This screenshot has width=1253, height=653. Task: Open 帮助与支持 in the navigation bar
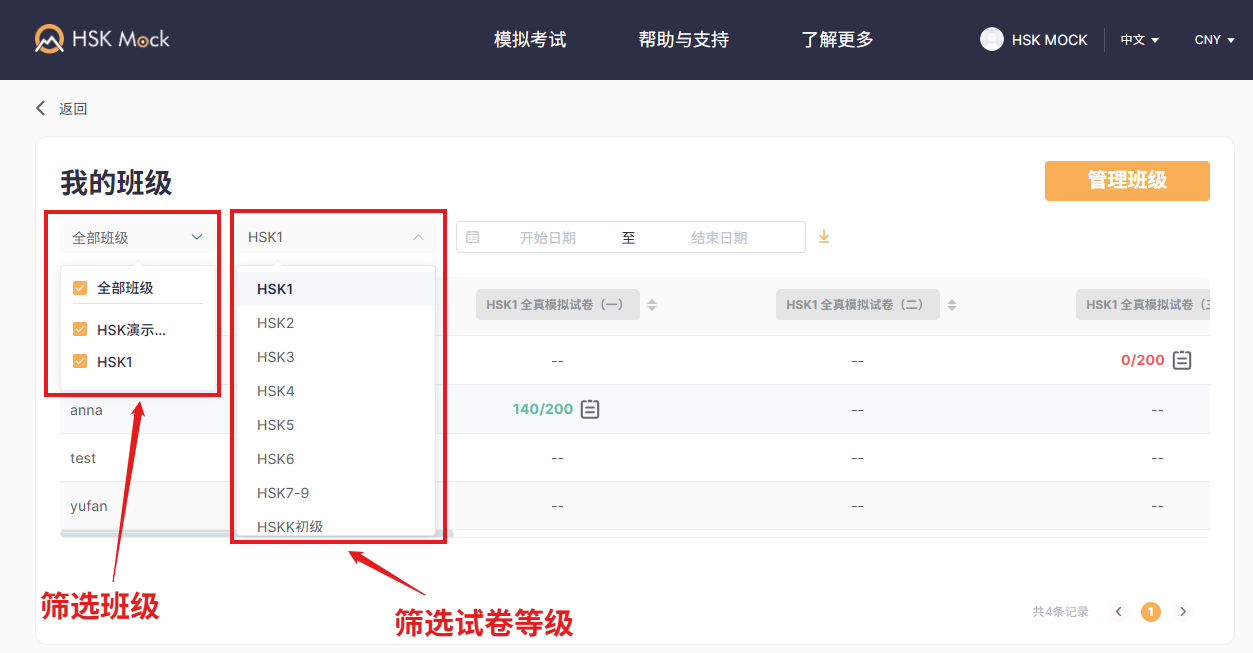[x=683, y=39]
